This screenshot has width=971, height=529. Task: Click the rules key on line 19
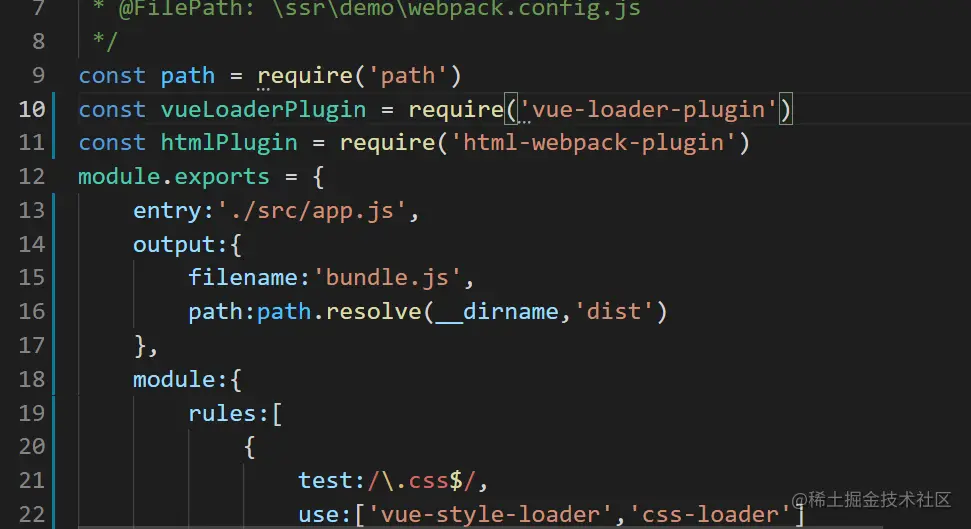click(222, 413)
